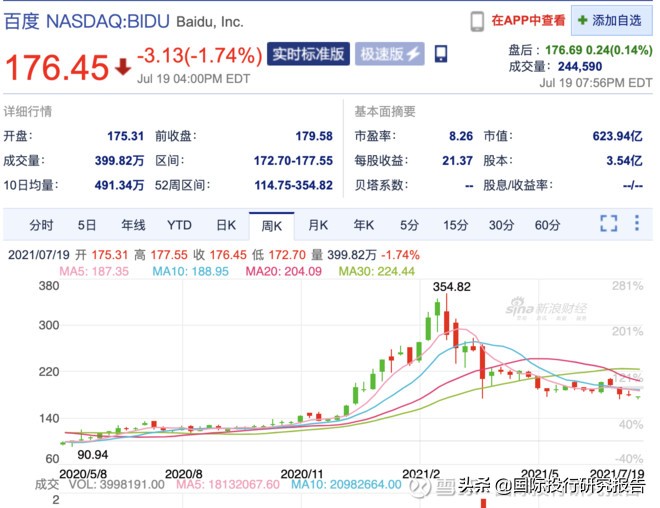The image size is (660, 508).
Task: Click the 详细行情 section heading
Action: click(x=28, y=112)
